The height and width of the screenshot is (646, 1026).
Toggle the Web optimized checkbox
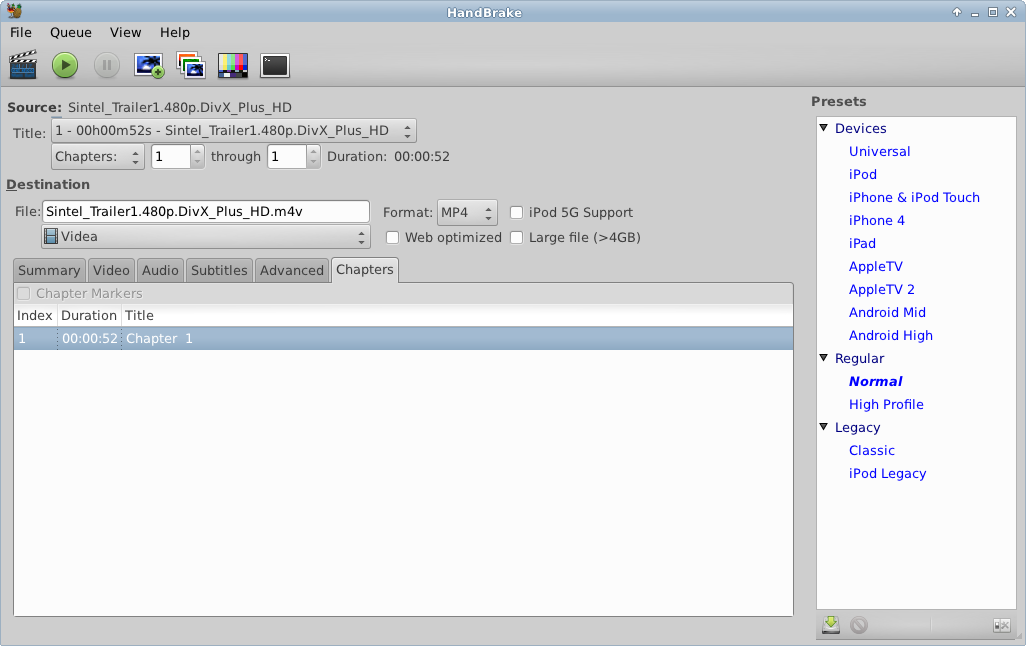pyautogui.click(x=392, y=238)
